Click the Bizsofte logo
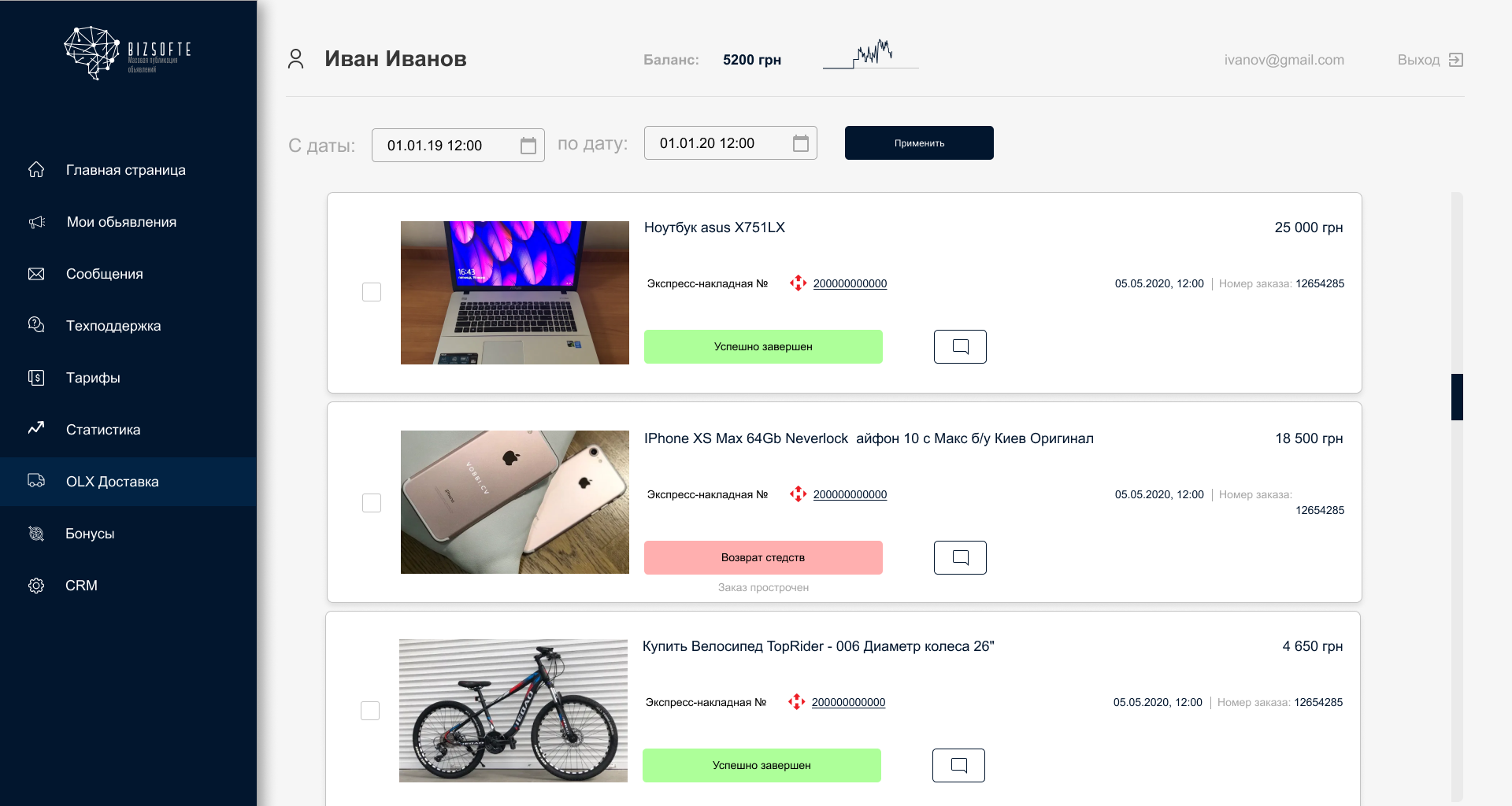Image resolution: width=1512 pixels, height=806 pixels. pyautogui.click(x=127, y=54)
